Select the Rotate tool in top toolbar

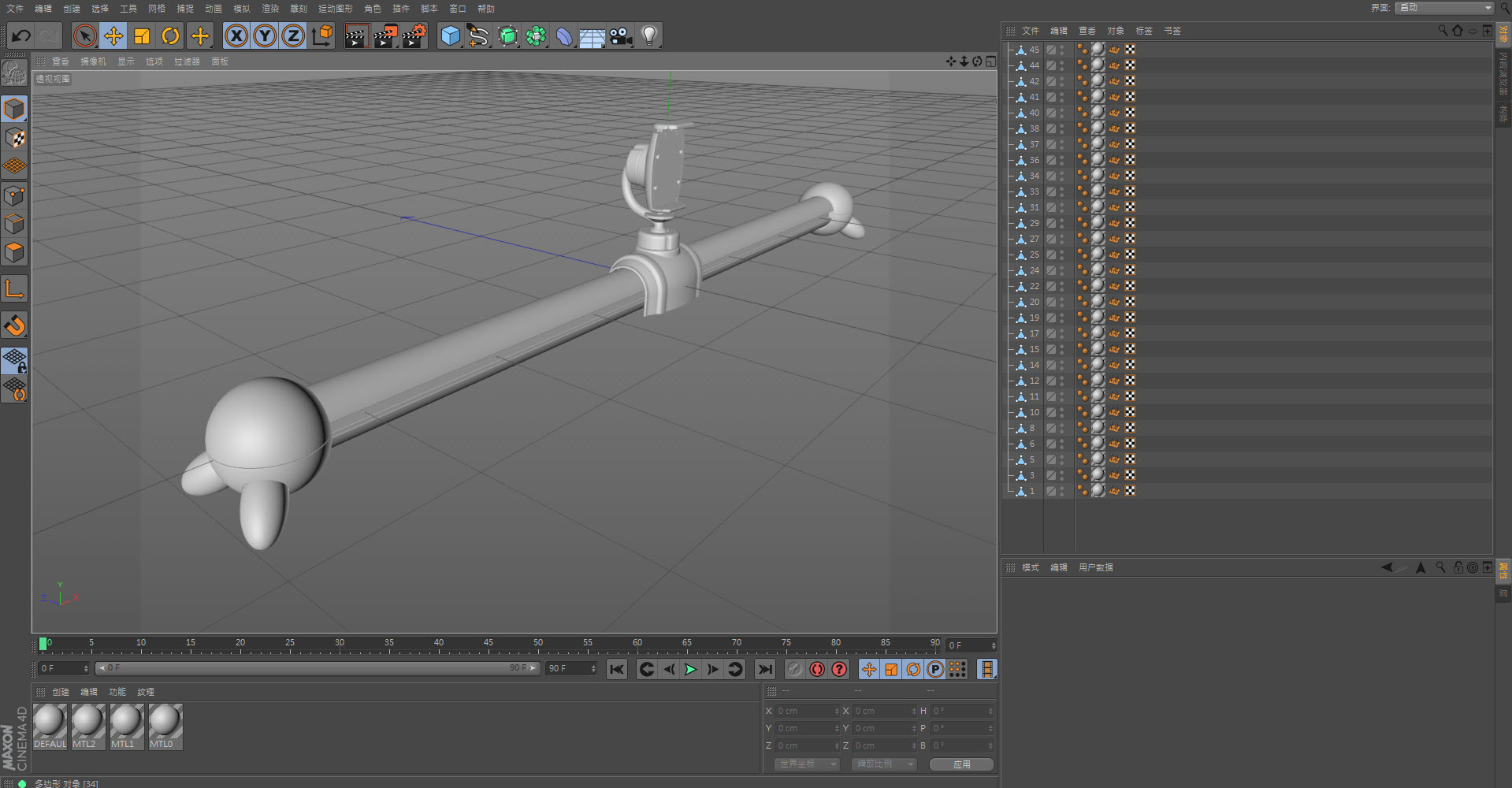pos(170,36)
